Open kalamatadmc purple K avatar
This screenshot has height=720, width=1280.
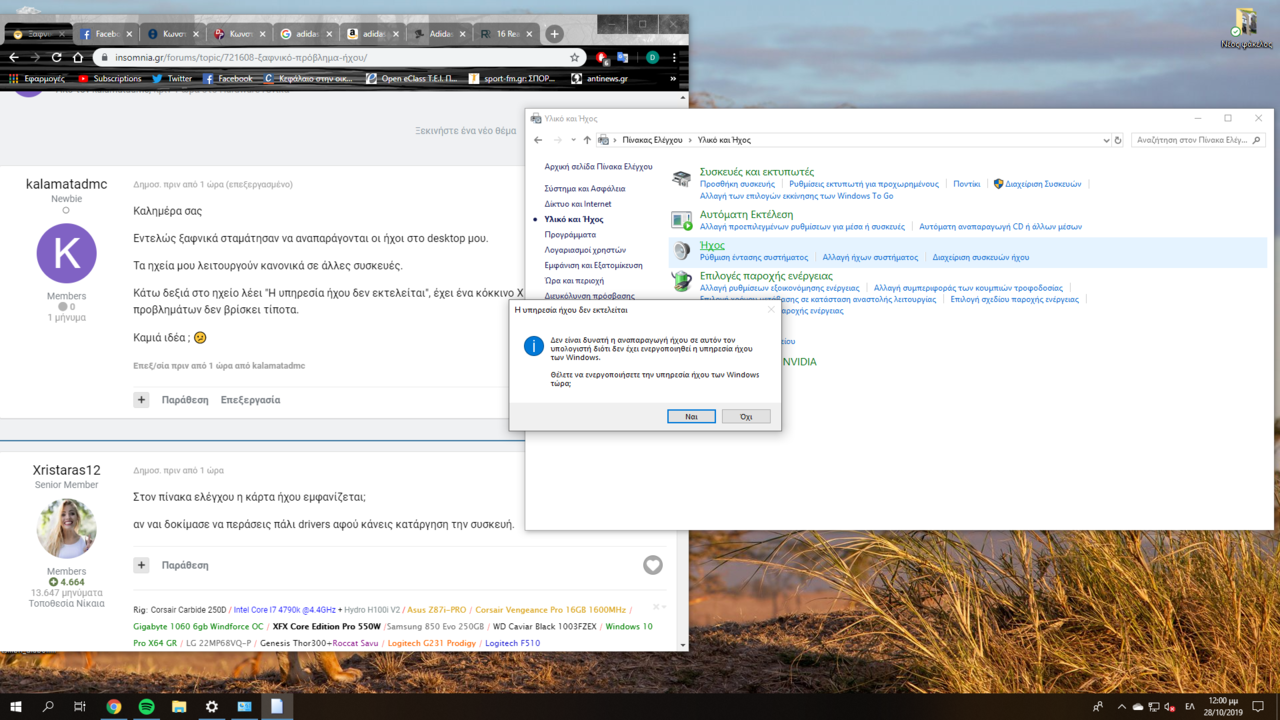66,253
